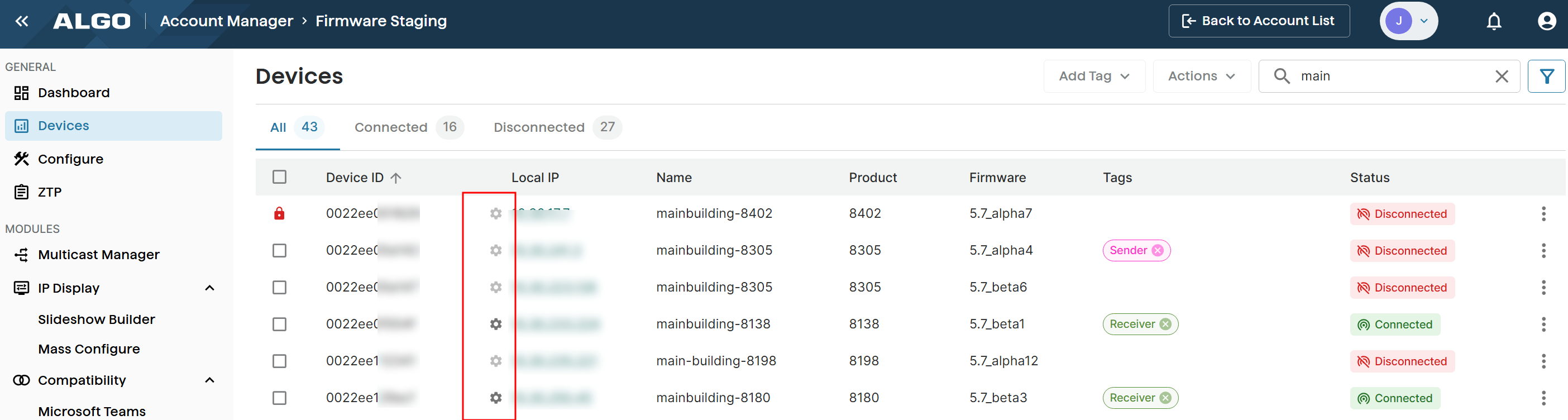
Task: Check the main-building-8198 row checkbox
Action: [x=279, y=361]
